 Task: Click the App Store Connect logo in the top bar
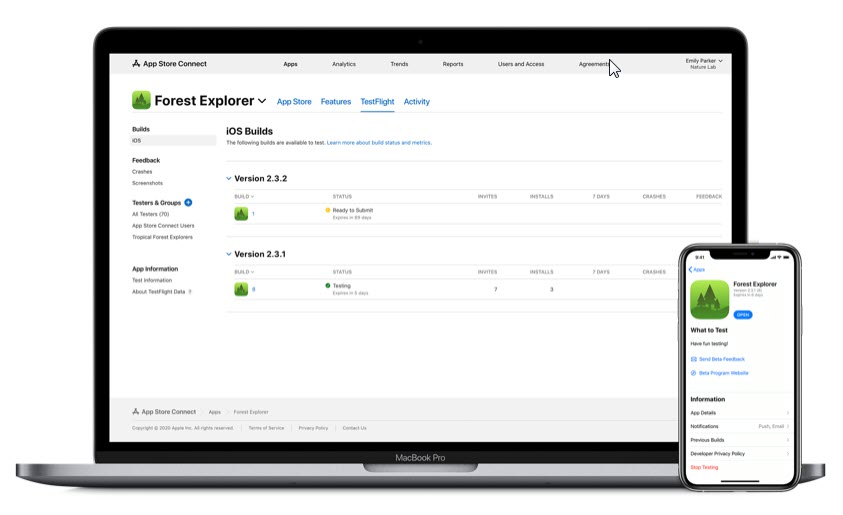pyautogui.click(x=169, y=63)
